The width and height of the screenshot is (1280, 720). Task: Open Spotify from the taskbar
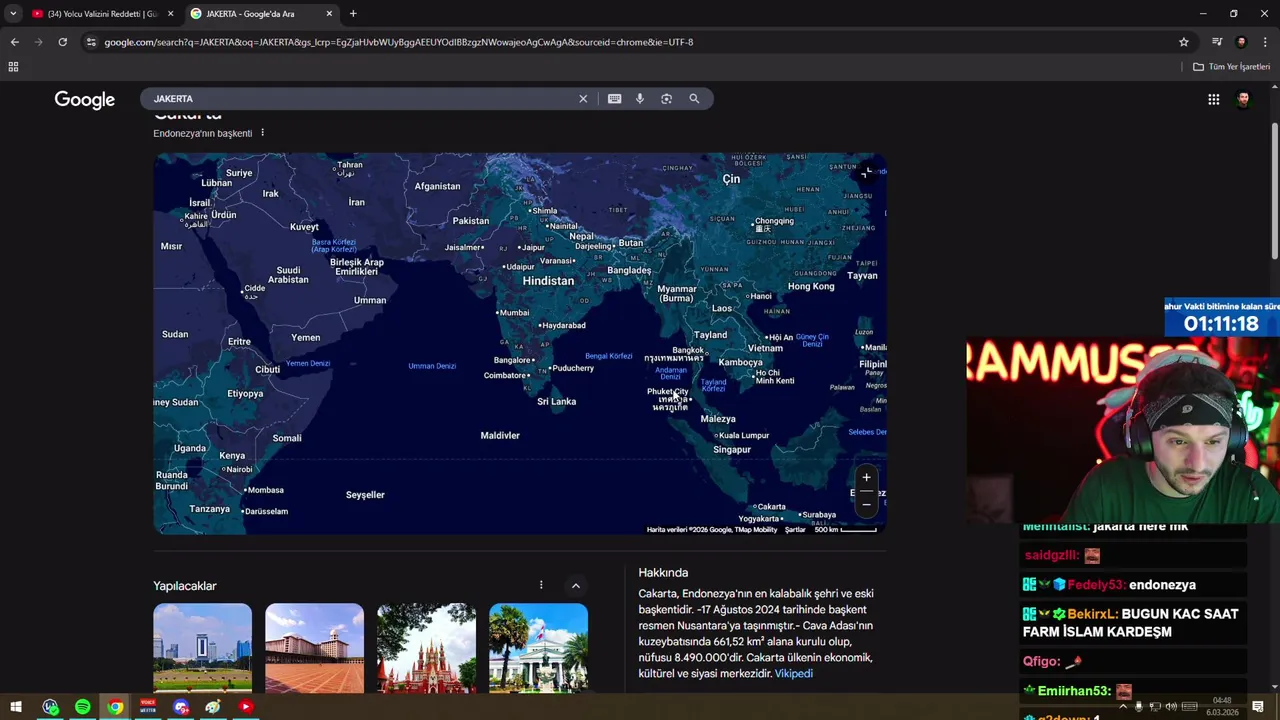click(83, 707)
